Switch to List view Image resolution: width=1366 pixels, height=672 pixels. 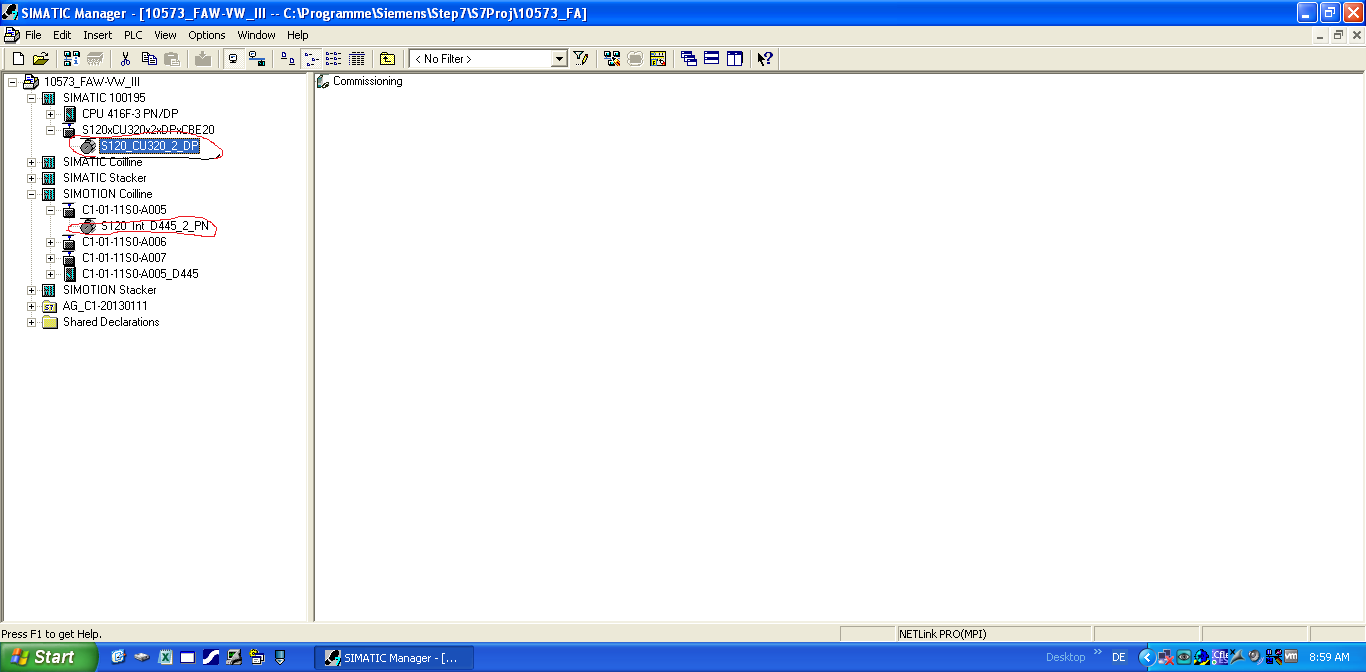(334, 59)
